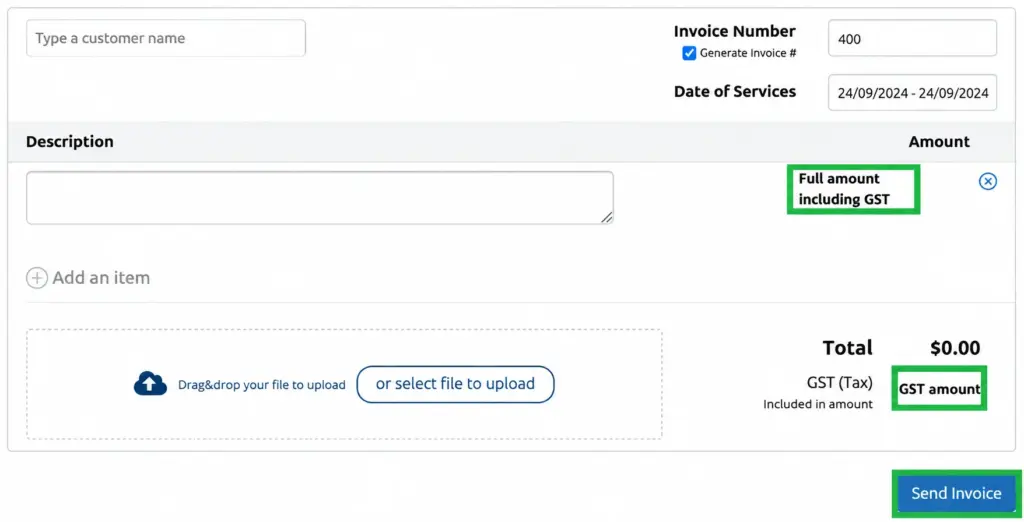Click the or select file to upload button
The width and height of the screenshot is (1024, 522).
click(x=455, y=384)
